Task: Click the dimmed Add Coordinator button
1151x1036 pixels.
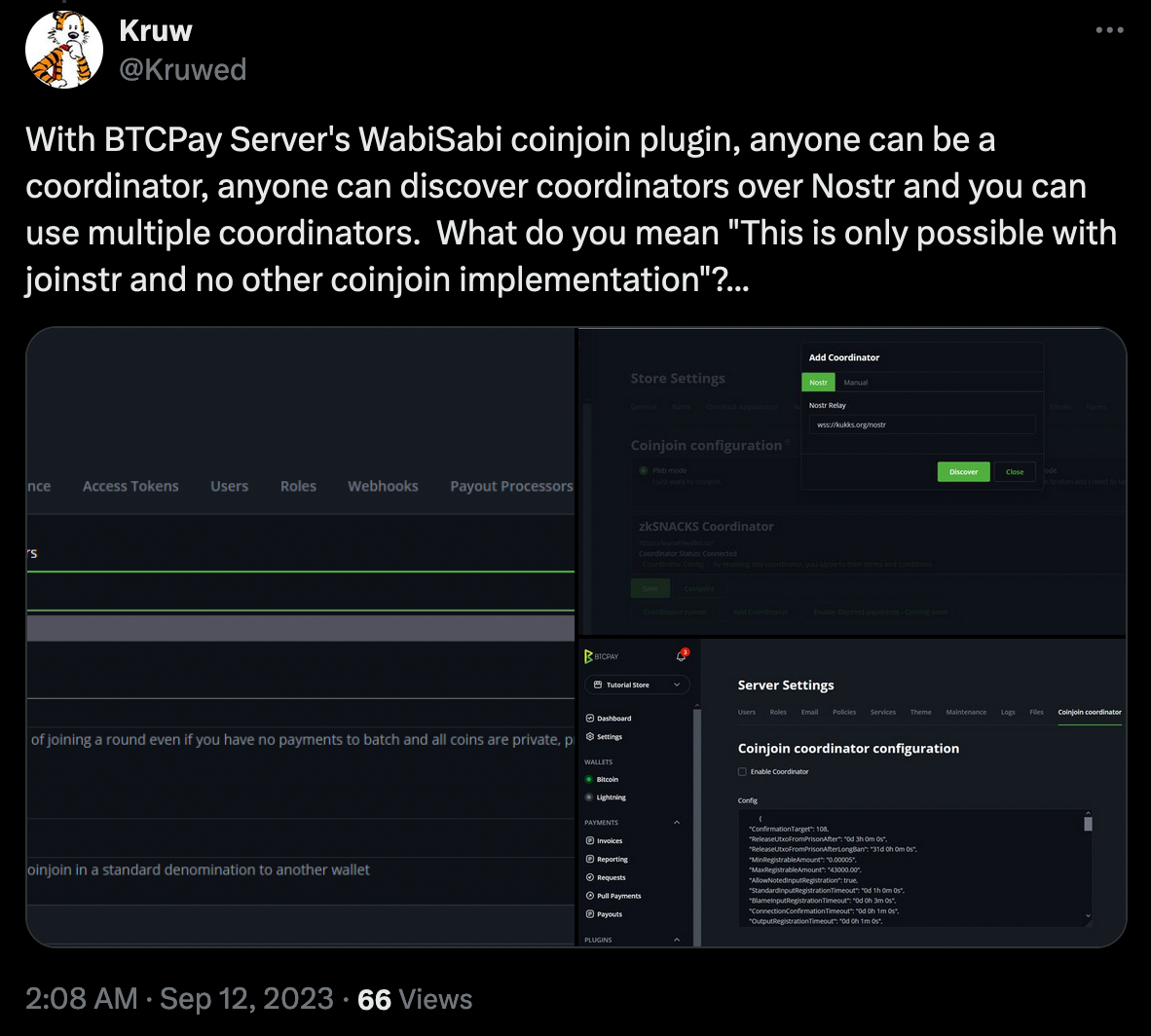Action: [760, 611]
